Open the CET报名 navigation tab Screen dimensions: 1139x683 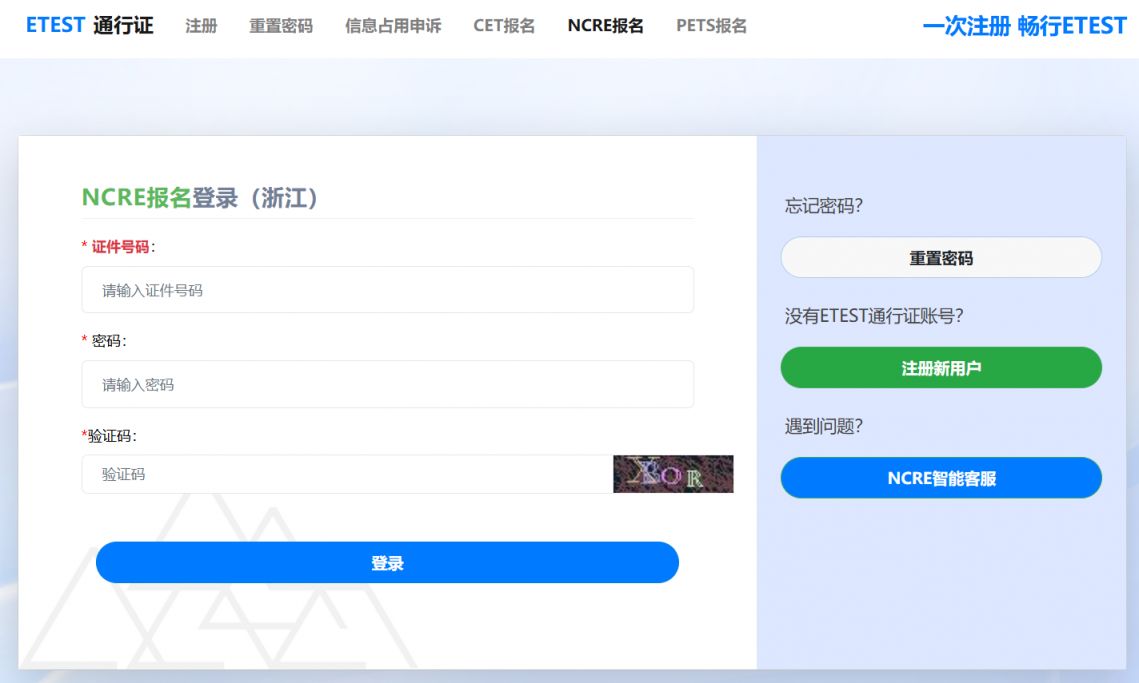pos(504,26)
